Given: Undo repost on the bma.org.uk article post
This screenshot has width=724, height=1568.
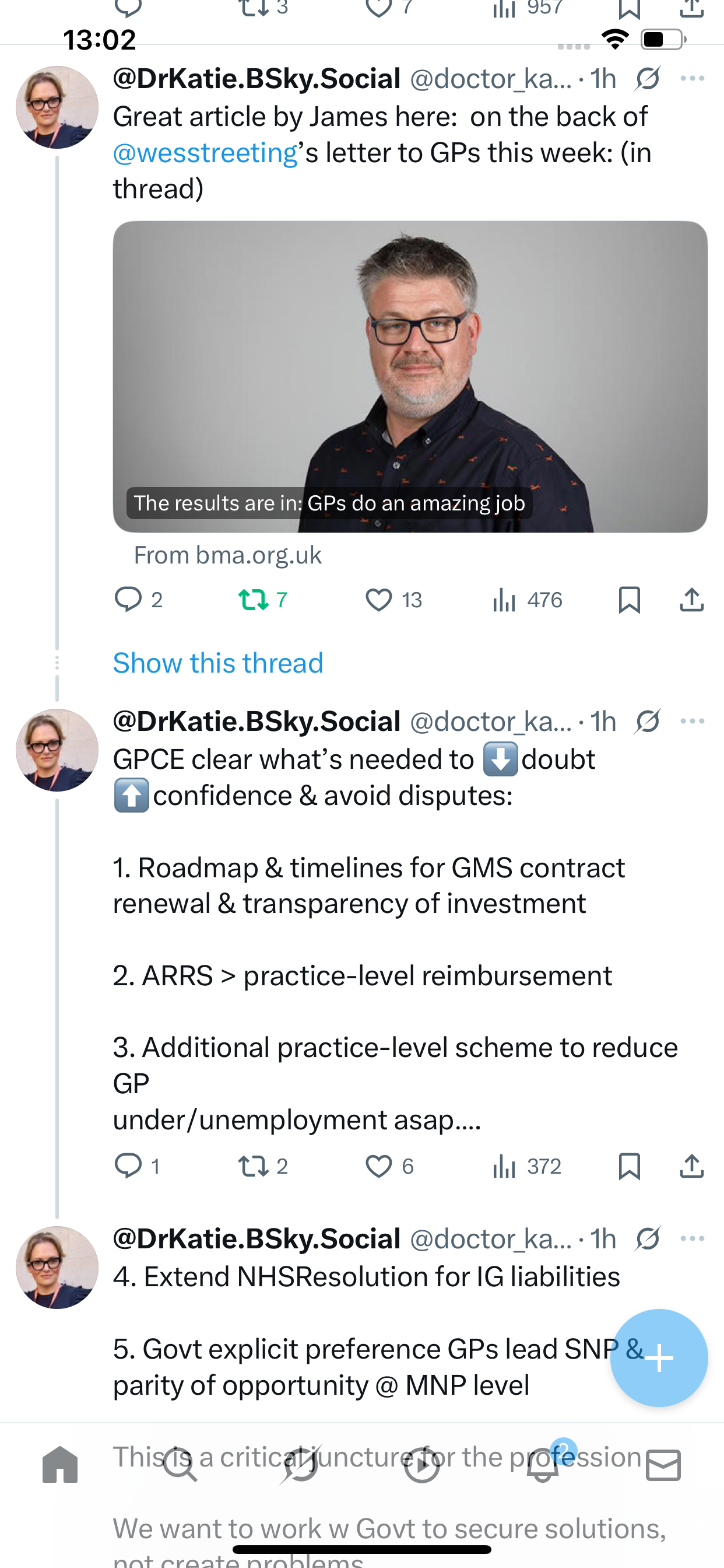Looking at the screenshot, I should pos(254,600).
